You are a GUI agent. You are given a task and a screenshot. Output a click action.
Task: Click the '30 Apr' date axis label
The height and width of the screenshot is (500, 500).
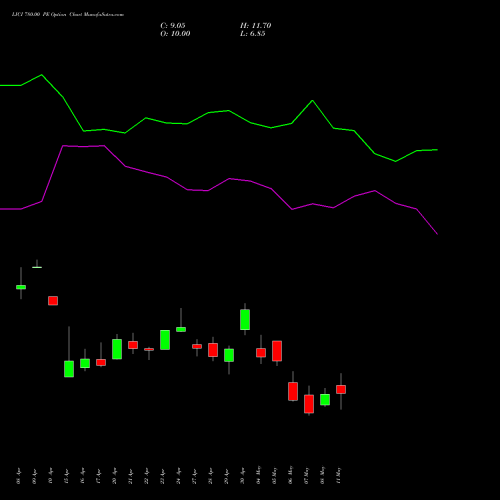coord(242,476)
